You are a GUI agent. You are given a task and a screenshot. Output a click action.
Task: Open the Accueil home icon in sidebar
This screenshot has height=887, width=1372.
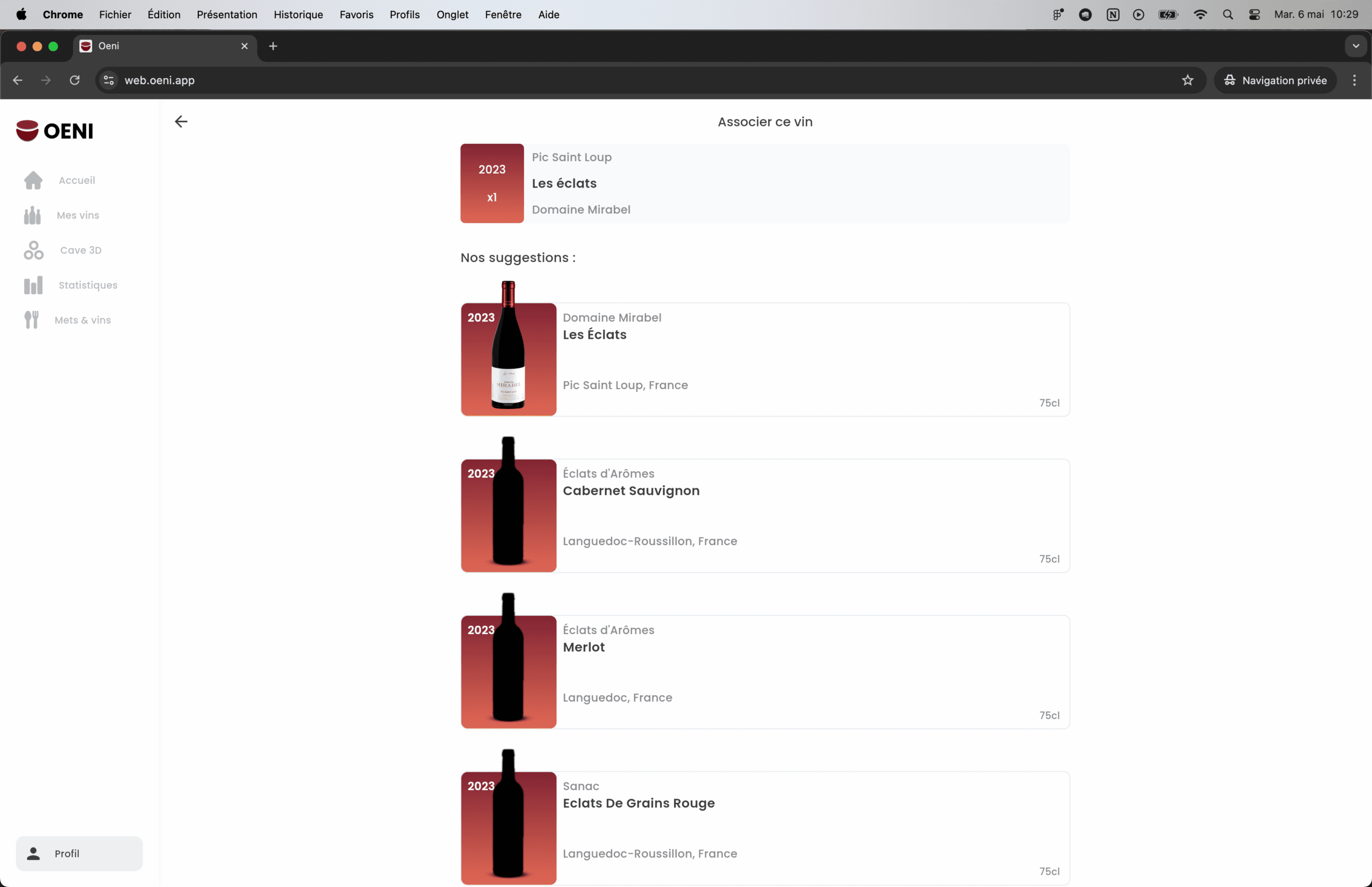click(x=33, y=180)
